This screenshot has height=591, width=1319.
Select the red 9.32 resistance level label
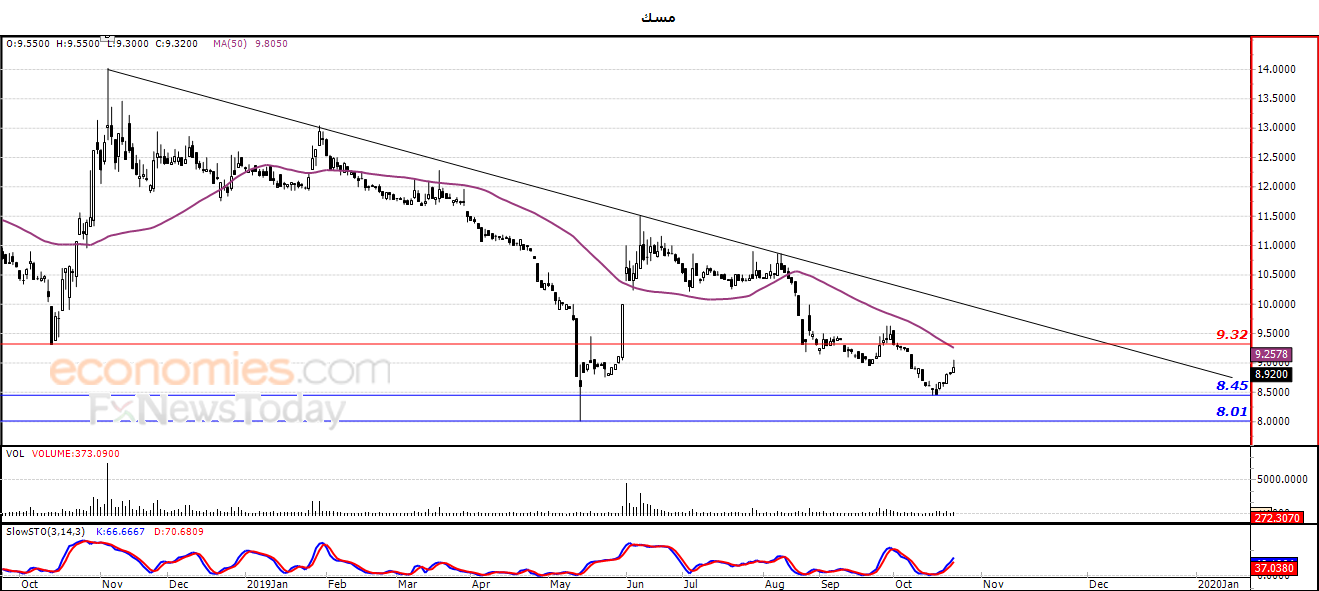point(1231,334)
